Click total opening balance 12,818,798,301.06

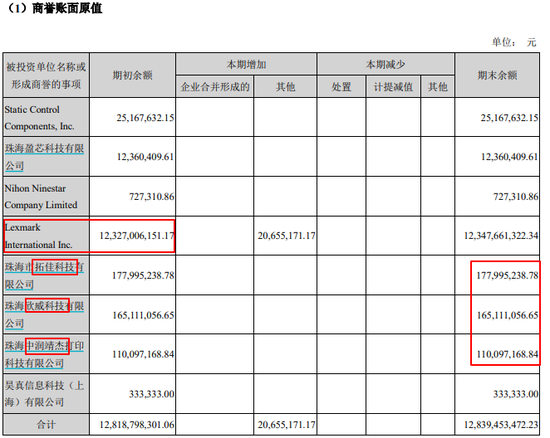[x=137, y=425]
